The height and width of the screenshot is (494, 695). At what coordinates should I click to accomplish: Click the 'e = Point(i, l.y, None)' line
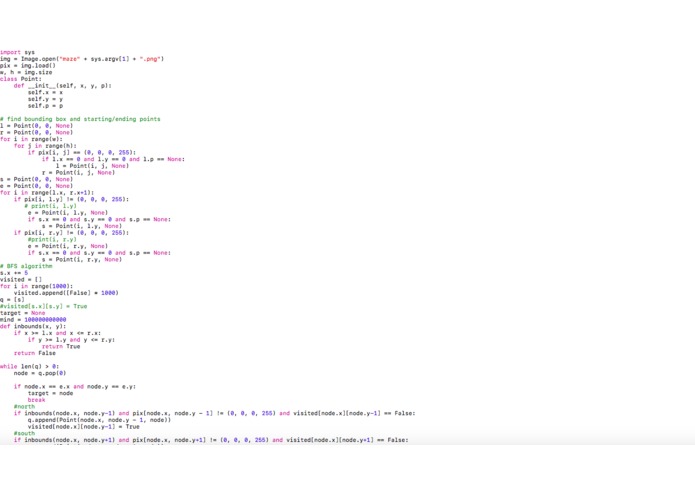[68, 213]
